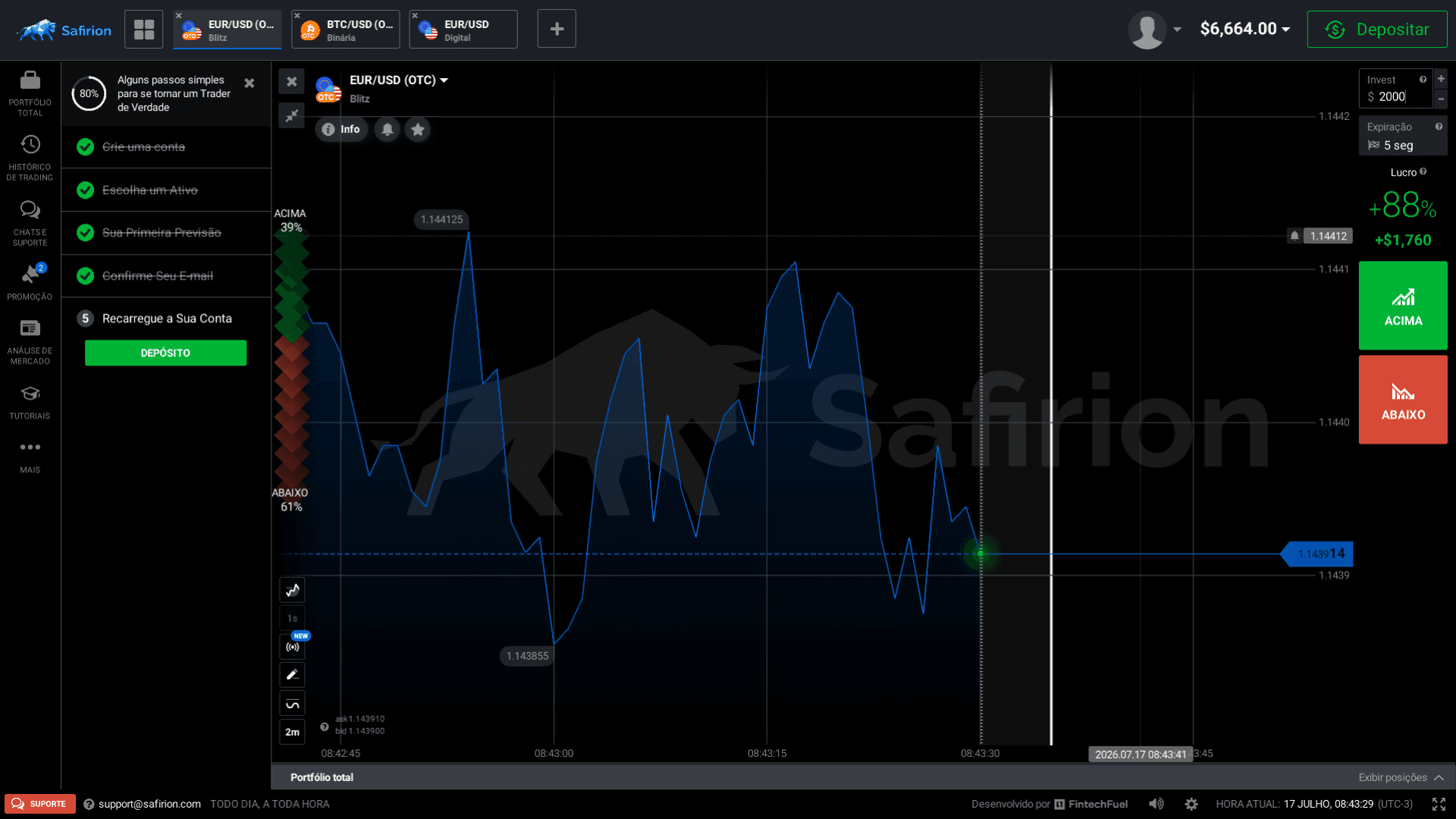Screen dimensions: 1456x819
Task: Select the pencil drawing tool
Action: click(293, 674)
